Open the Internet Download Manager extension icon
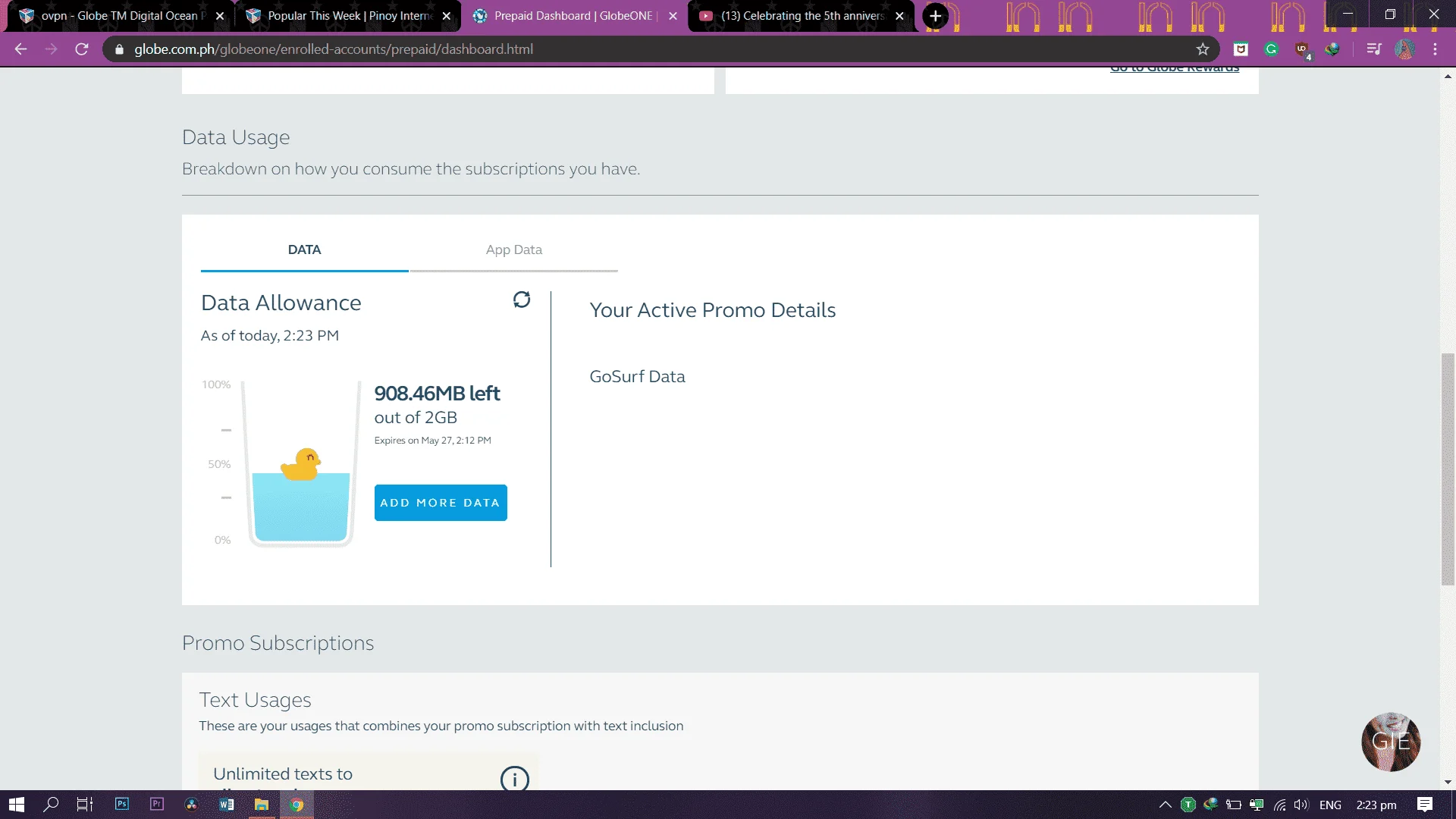 pos(1332,49)
